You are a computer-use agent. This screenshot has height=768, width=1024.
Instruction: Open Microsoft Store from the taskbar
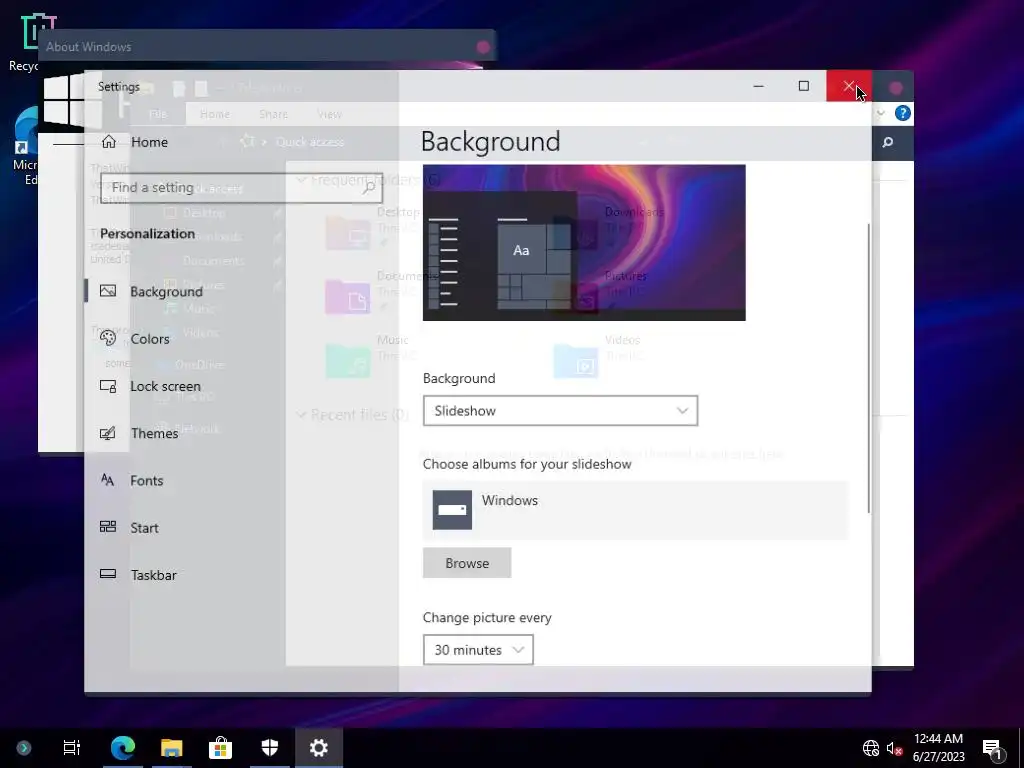coord(221,748)
